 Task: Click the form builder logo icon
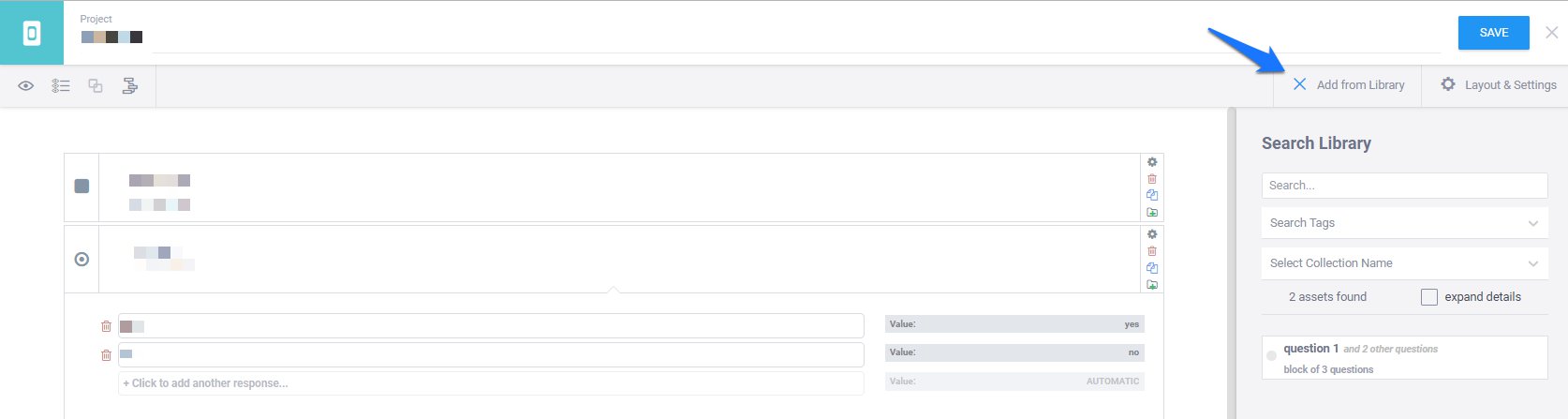pyautogui.click(x=32, y=33)
